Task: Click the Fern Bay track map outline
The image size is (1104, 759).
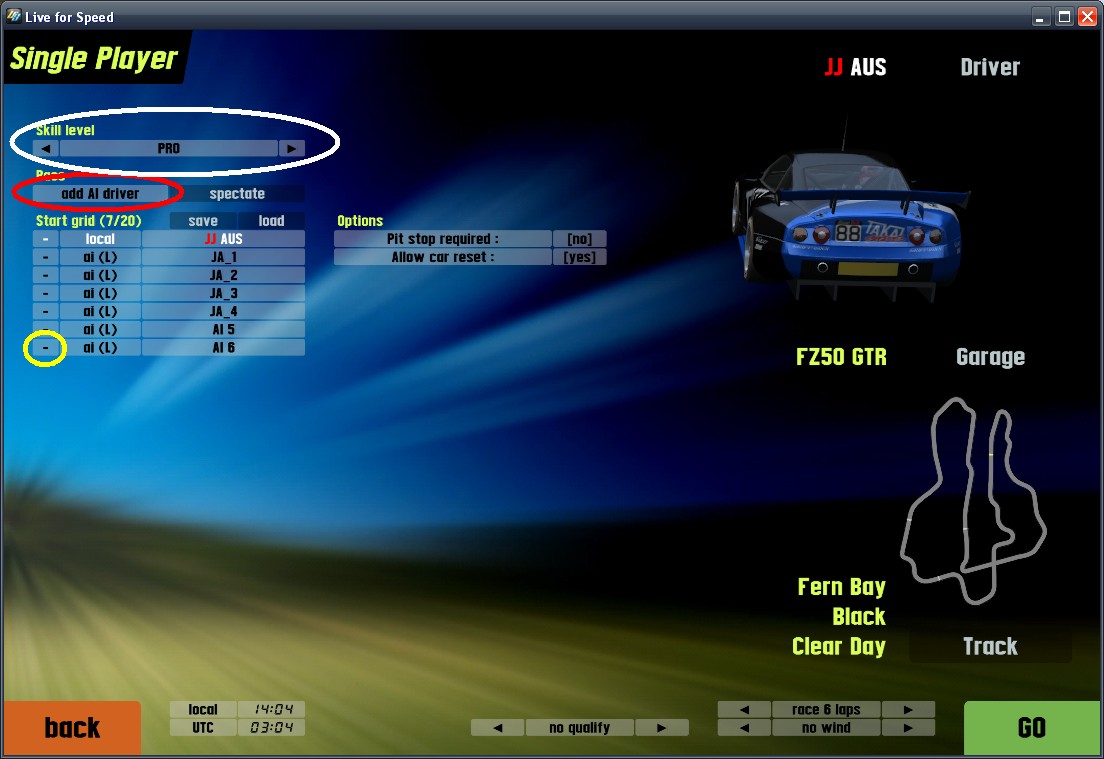Action: (973, 501)
